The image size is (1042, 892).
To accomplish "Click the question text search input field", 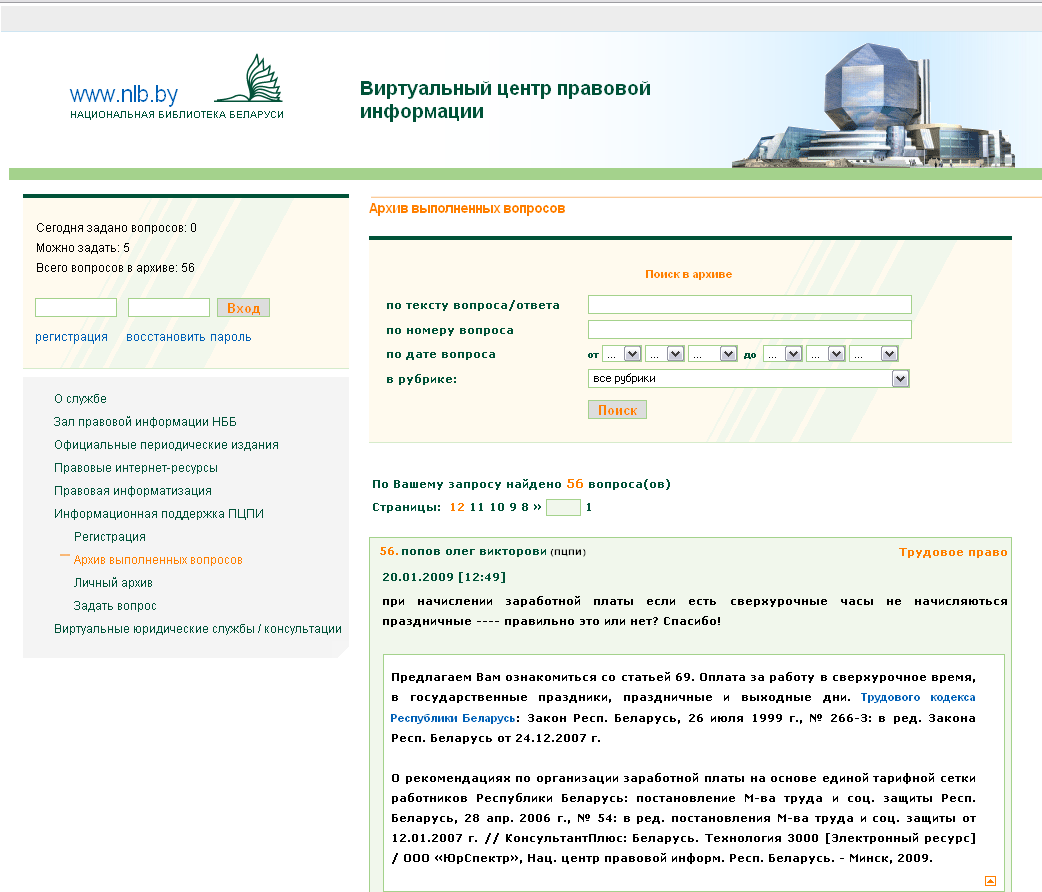I will 749,304.
